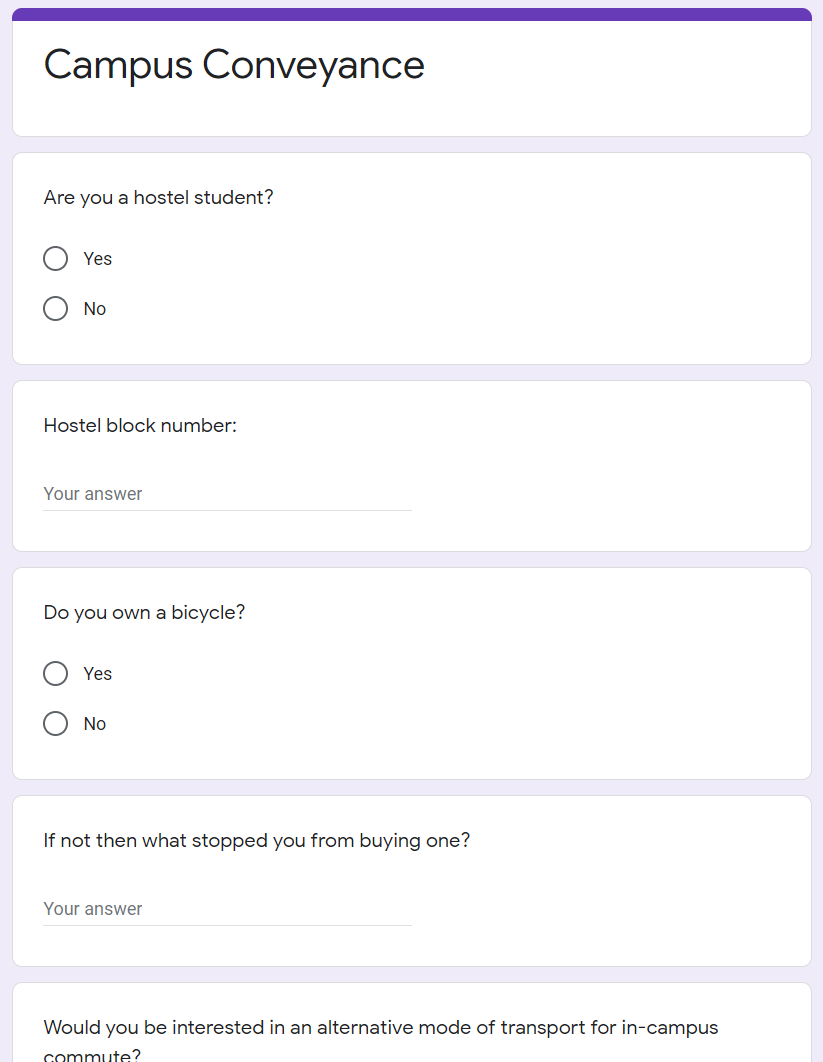Click the 'Yes' label text under bicycle question

pyautogui.click(x=98, y=674)
